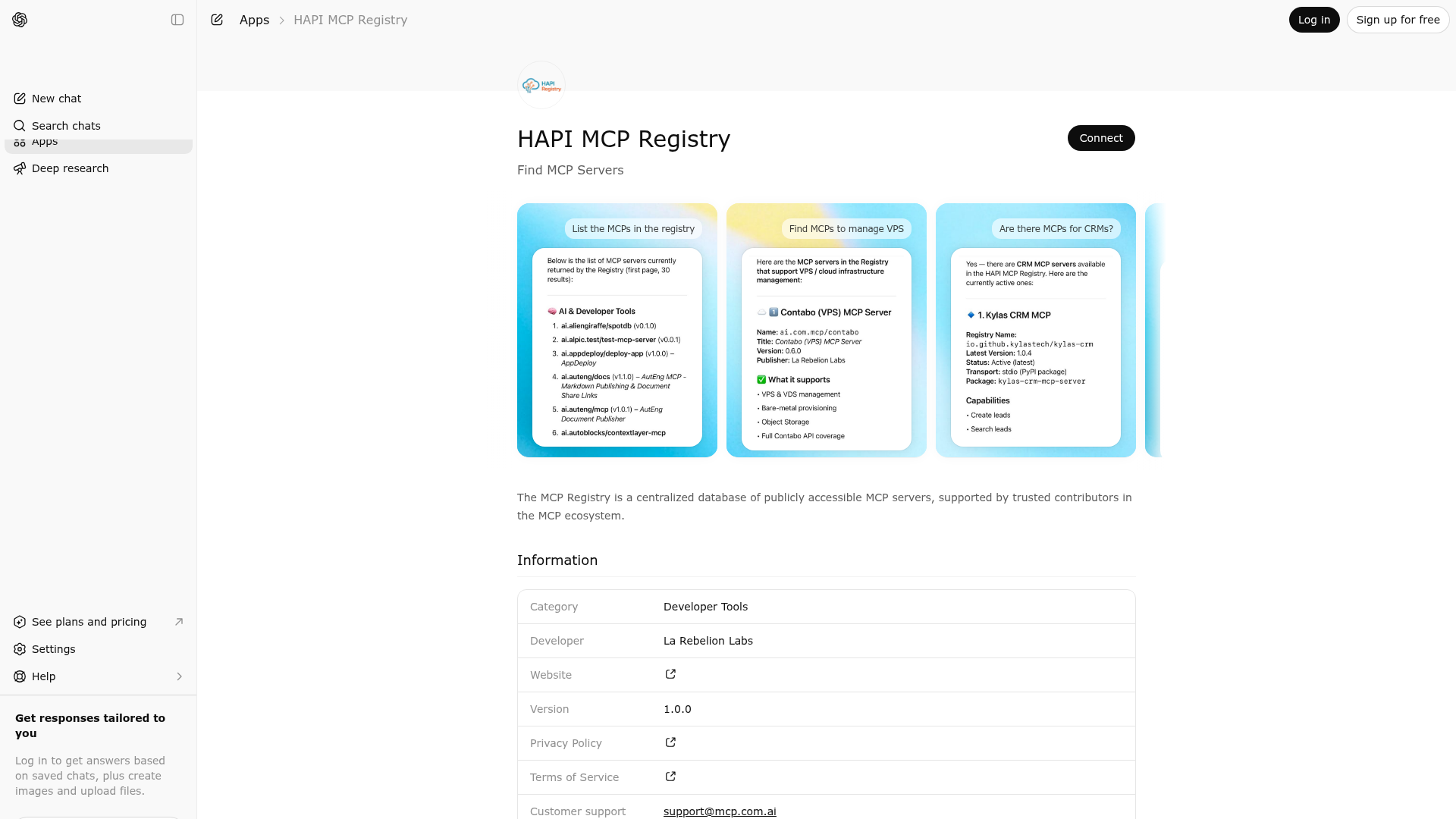Click Sign up for free

1398,20
